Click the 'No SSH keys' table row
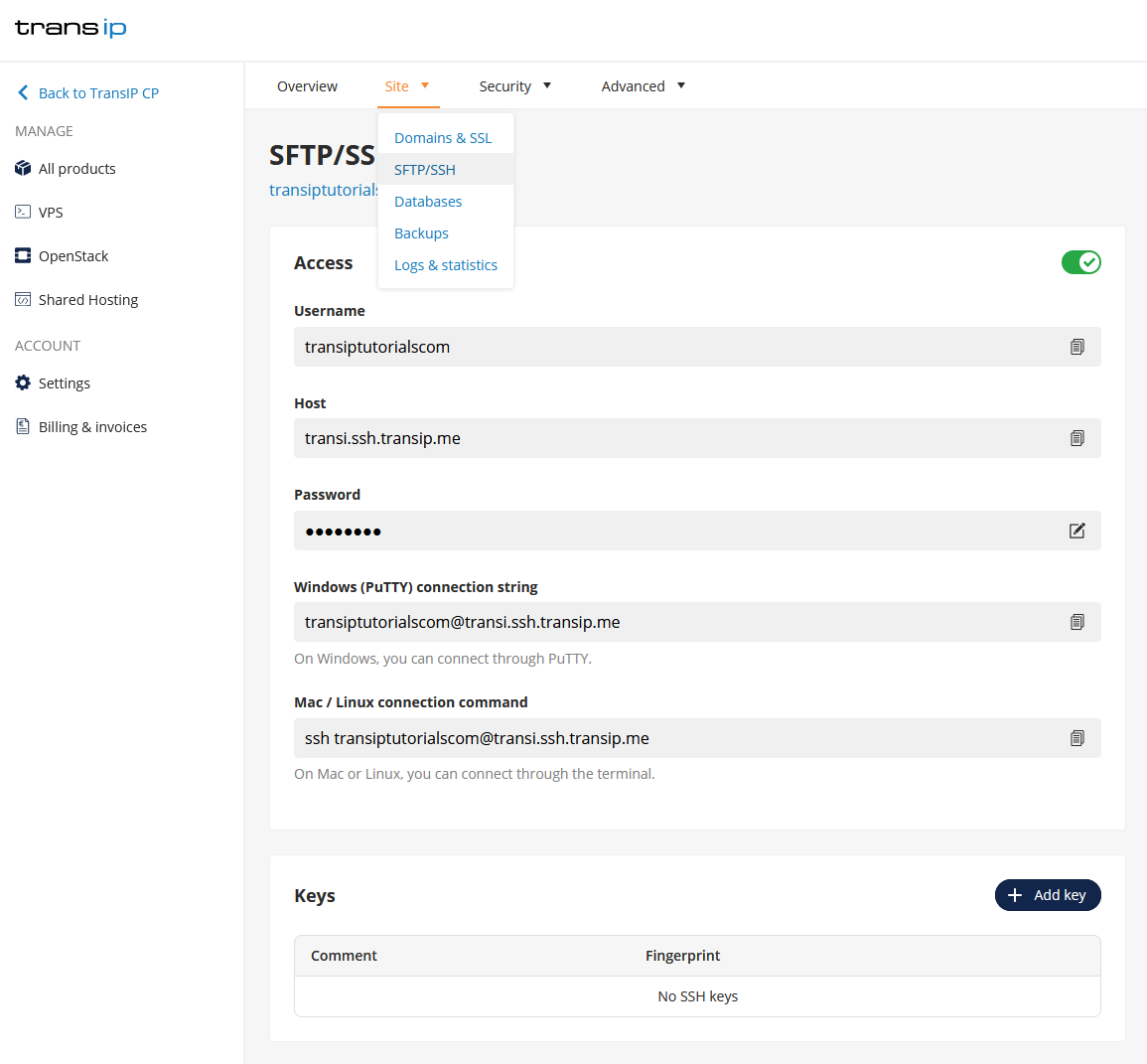1147x1064 pixels. [x=697, y=996]
